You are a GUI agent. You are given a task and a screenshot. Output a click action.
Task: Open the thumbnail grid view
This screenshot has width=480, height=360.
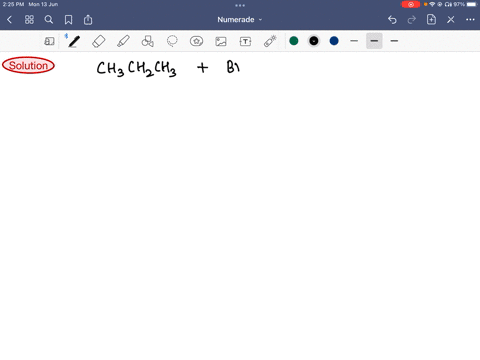[x=29, y=20]
